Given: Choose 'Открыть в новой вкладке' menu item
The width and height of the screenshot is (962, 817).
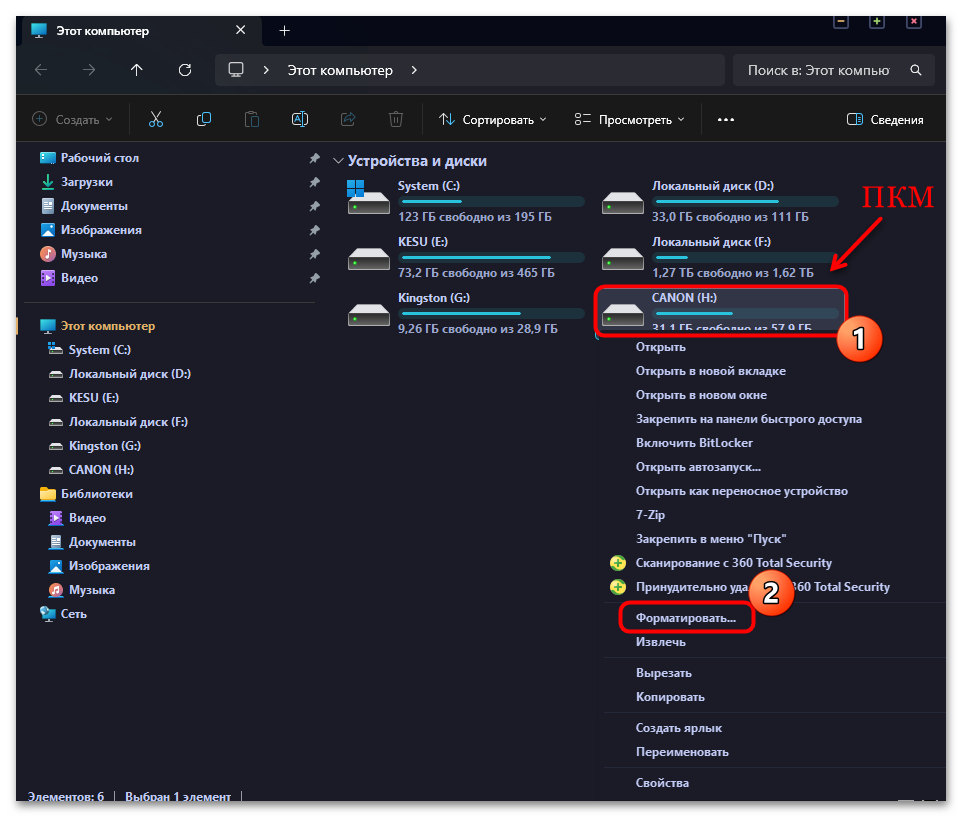Looking at the screenshot, I should 710,371.
